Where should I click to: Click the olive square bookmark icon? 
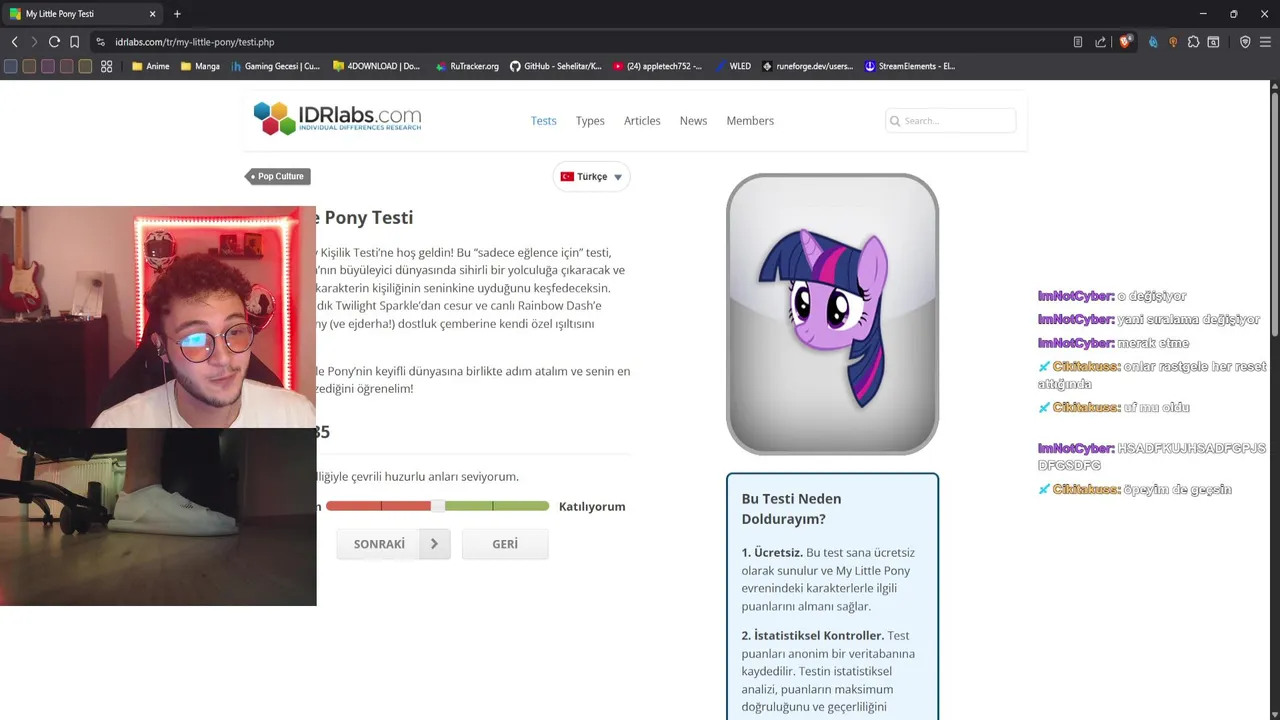(85, 66)
